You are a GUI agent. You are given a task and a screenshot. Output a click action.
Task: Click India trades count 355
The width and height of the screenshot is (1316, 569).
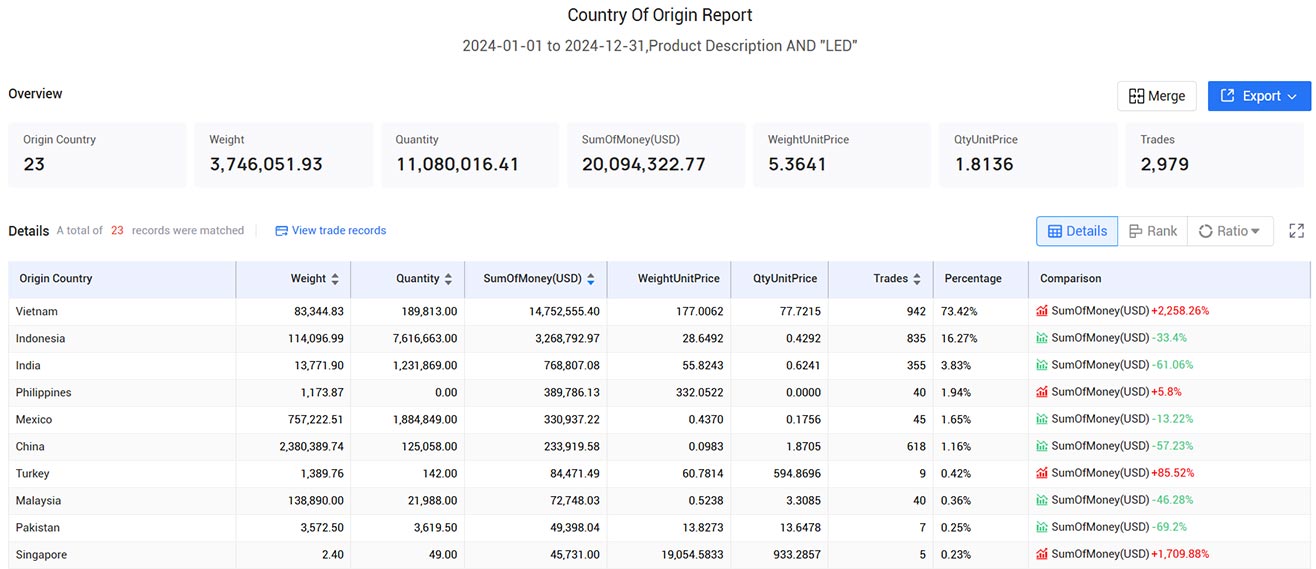pyautogui.click(x=916, y=365)
